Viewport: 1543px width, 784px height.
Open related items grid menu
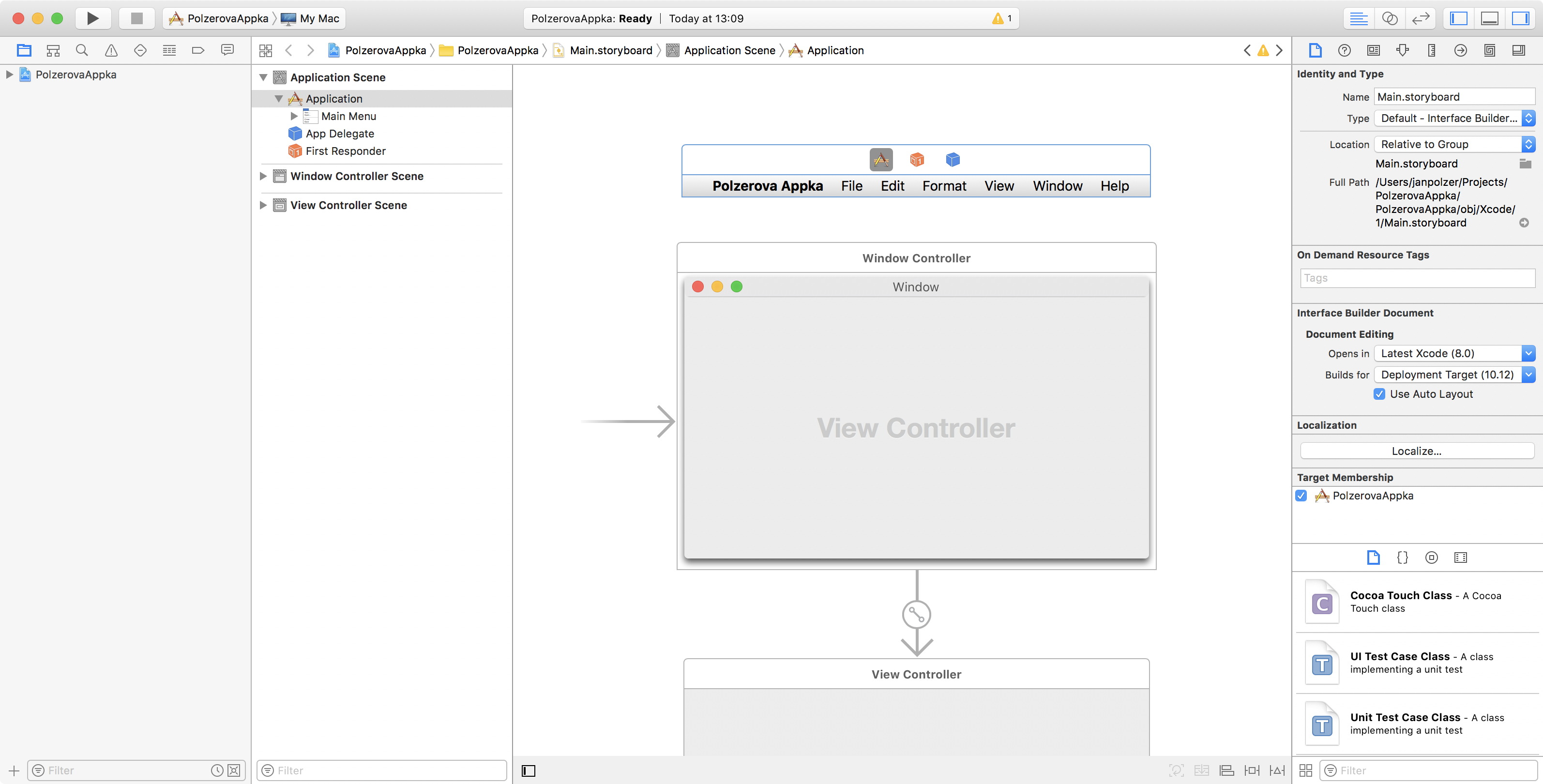pos(266,50)
